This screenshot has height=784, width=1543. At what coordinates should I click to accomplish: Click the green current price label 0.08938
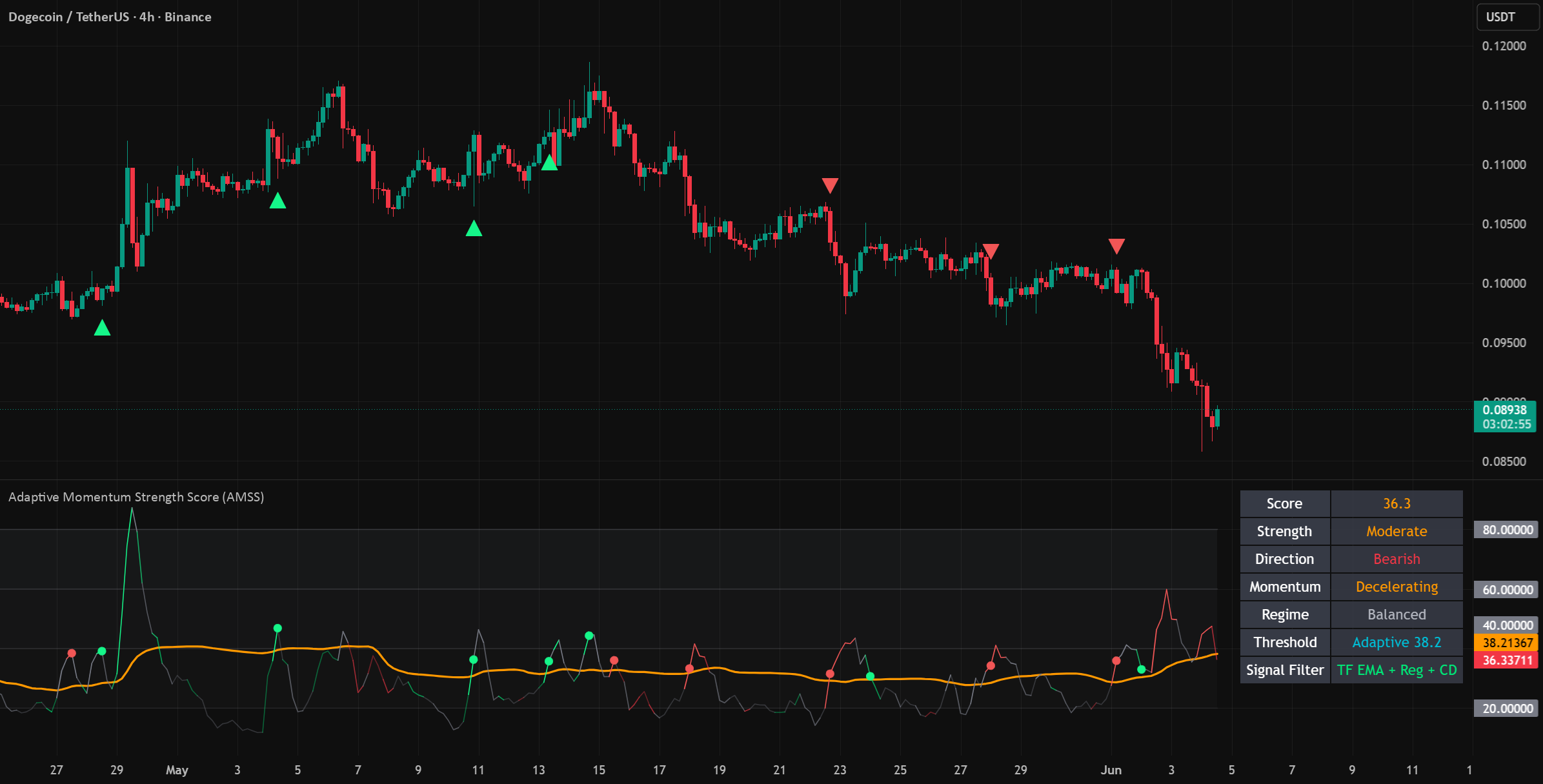1505,410
